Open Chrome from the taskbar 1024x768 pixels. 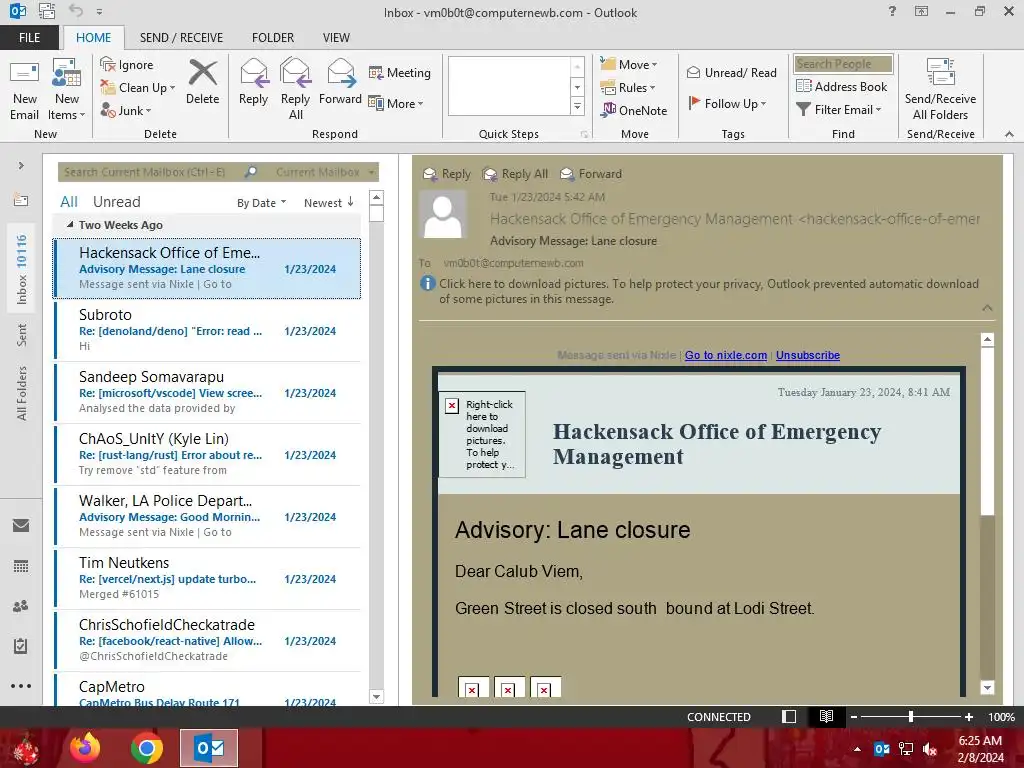pyautogui.click(x=146, y=748)
